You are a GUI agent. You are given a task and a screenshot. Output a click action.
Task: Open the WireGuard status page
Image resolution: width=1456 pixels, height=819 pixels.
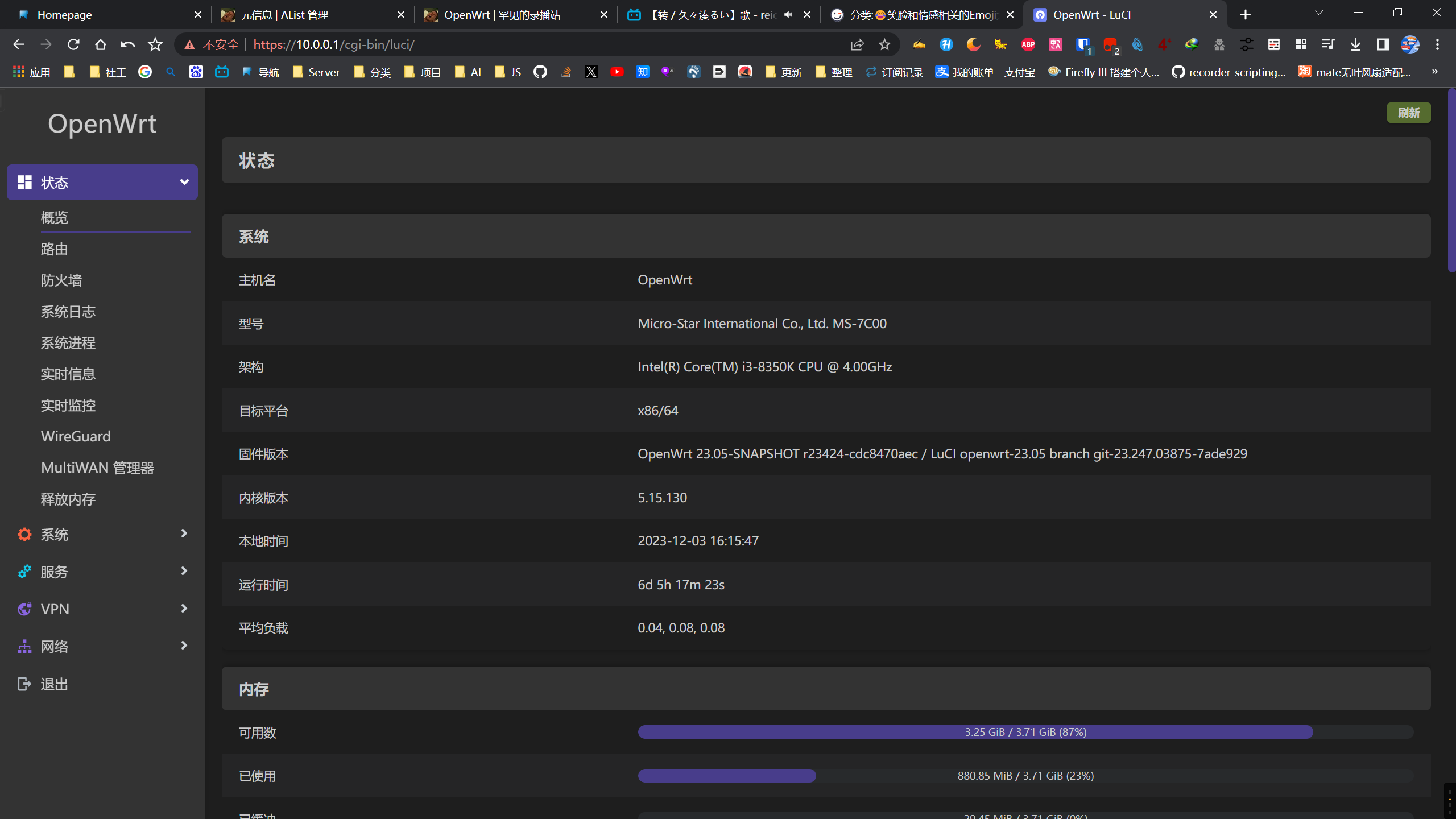(x=76, y=436)
